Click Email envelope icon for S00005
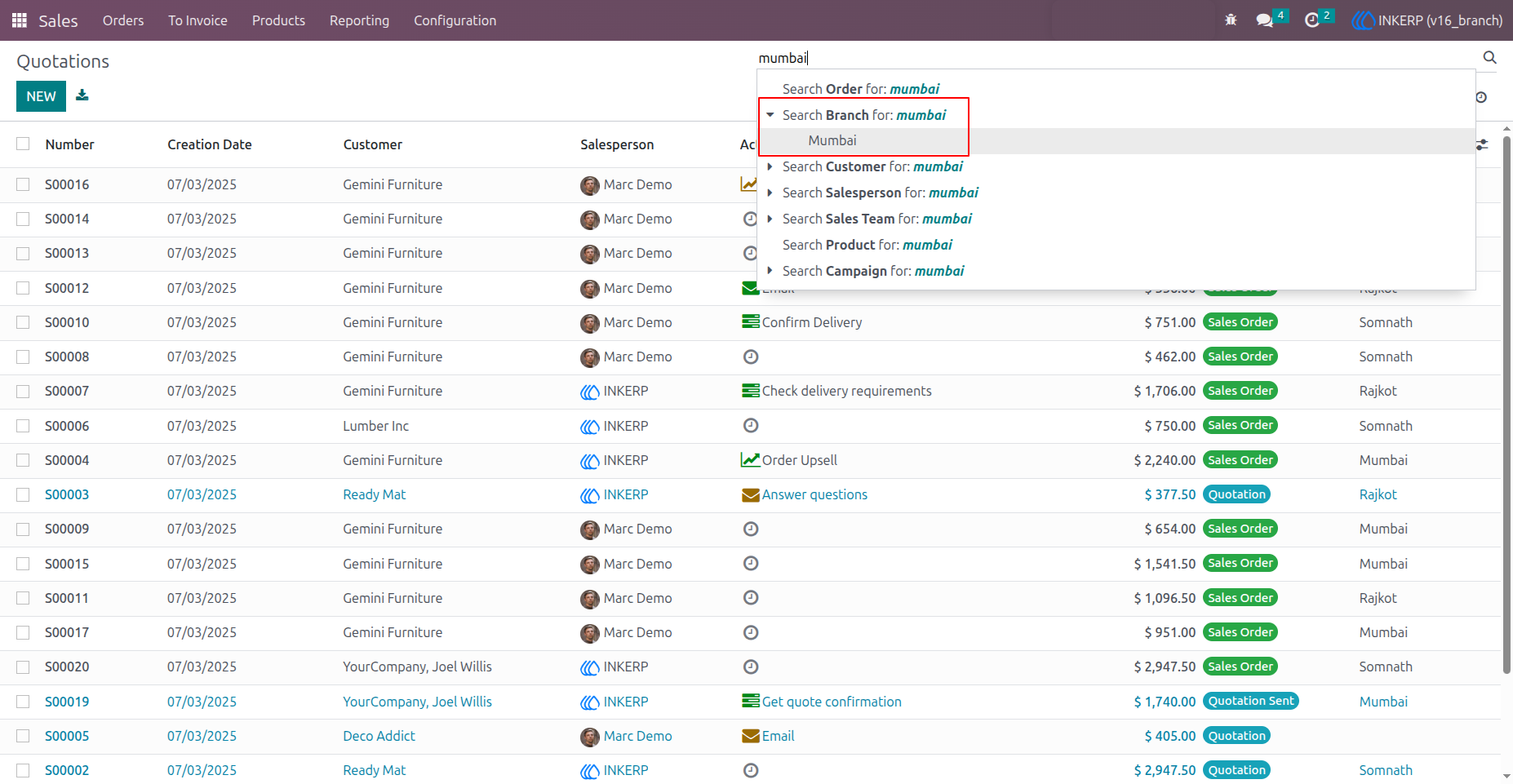This screenshot has width=1513, height=784. click(x=751, y=736)
